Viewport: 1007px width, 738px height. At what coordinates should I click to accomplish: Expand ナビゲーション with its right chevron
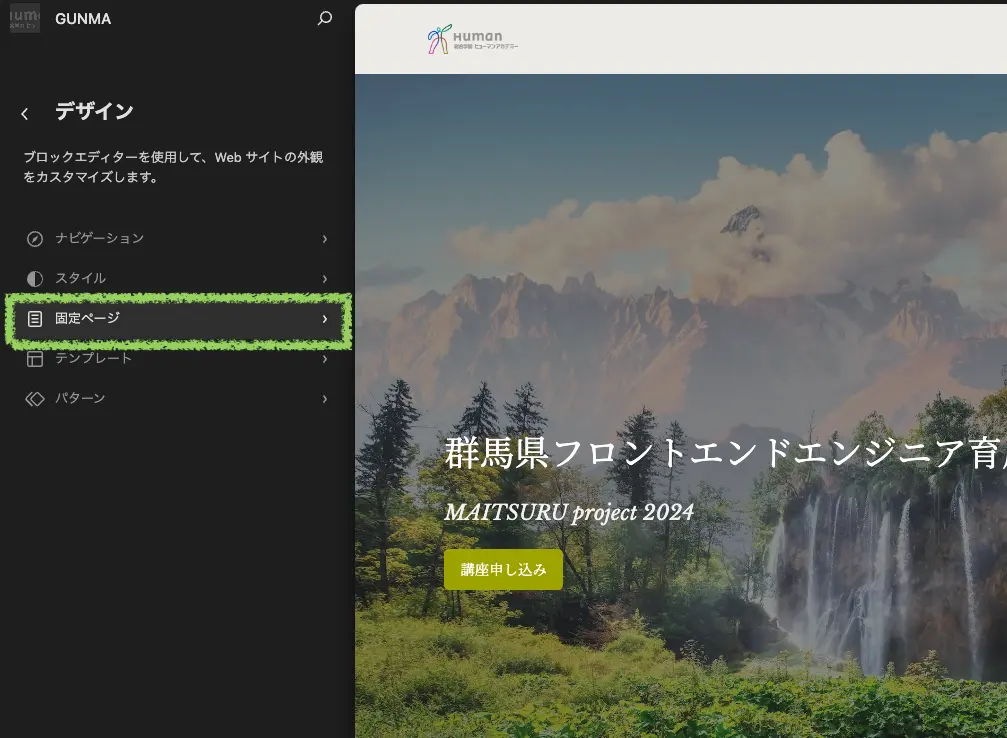(325, 239)
